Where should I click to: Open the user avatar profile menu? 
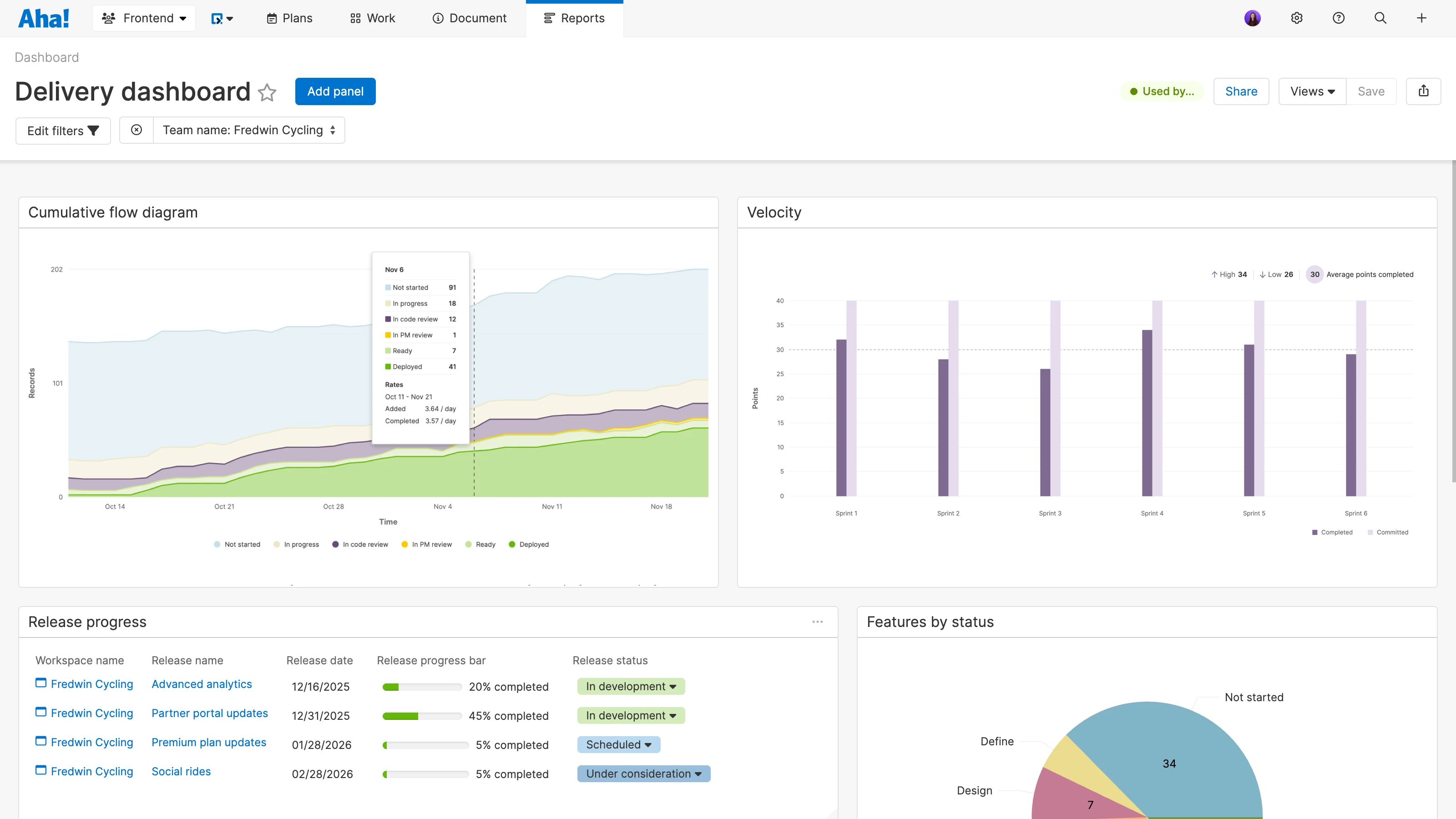tap(1253, 18)
